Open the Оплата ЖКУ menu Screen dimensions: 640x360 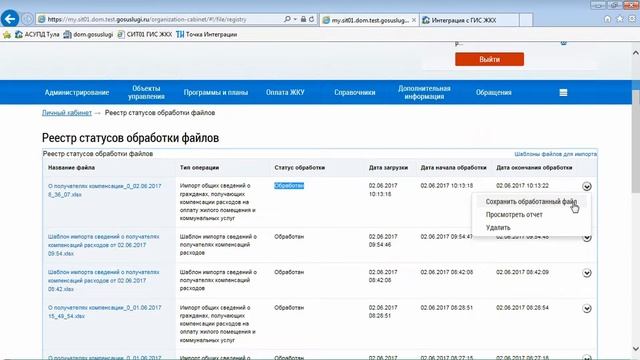coord(285,93)
